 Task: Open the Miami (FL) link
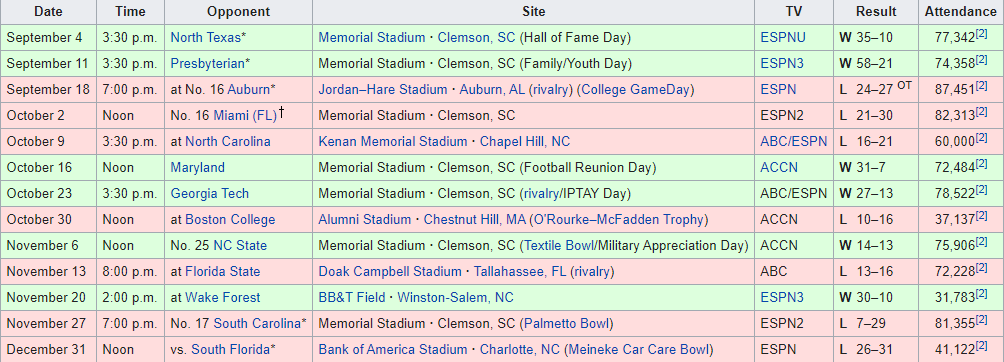tap(245, 116)
